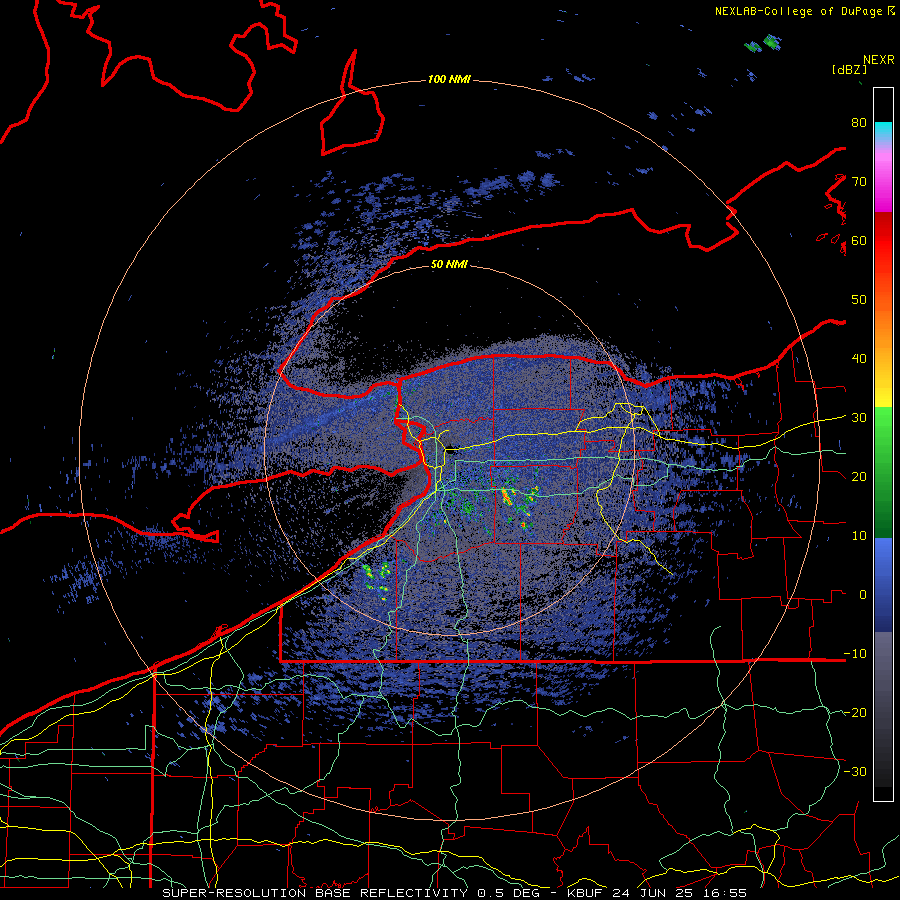
Task: Click the 24 JUN 25 16:55 timestamp
Action: (680, 893)
